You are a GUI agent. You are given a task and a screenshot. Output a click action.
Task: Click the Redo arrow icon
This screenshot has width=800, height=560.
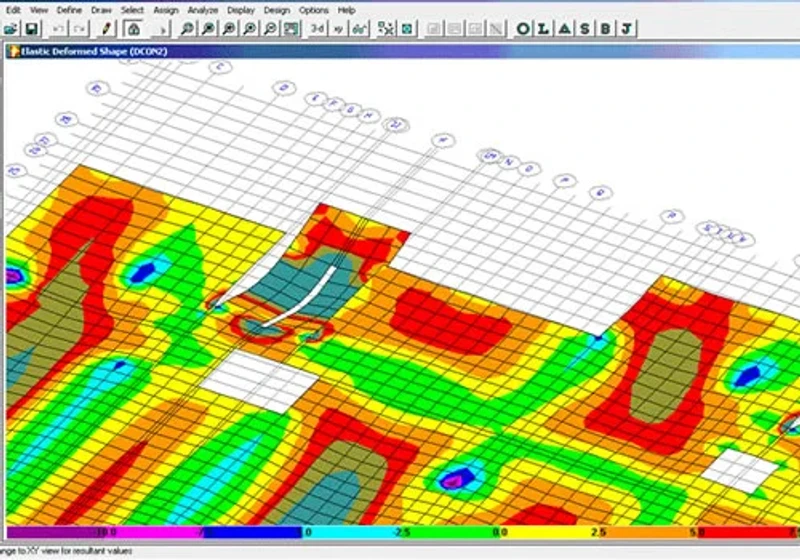(x=80, y=29)
